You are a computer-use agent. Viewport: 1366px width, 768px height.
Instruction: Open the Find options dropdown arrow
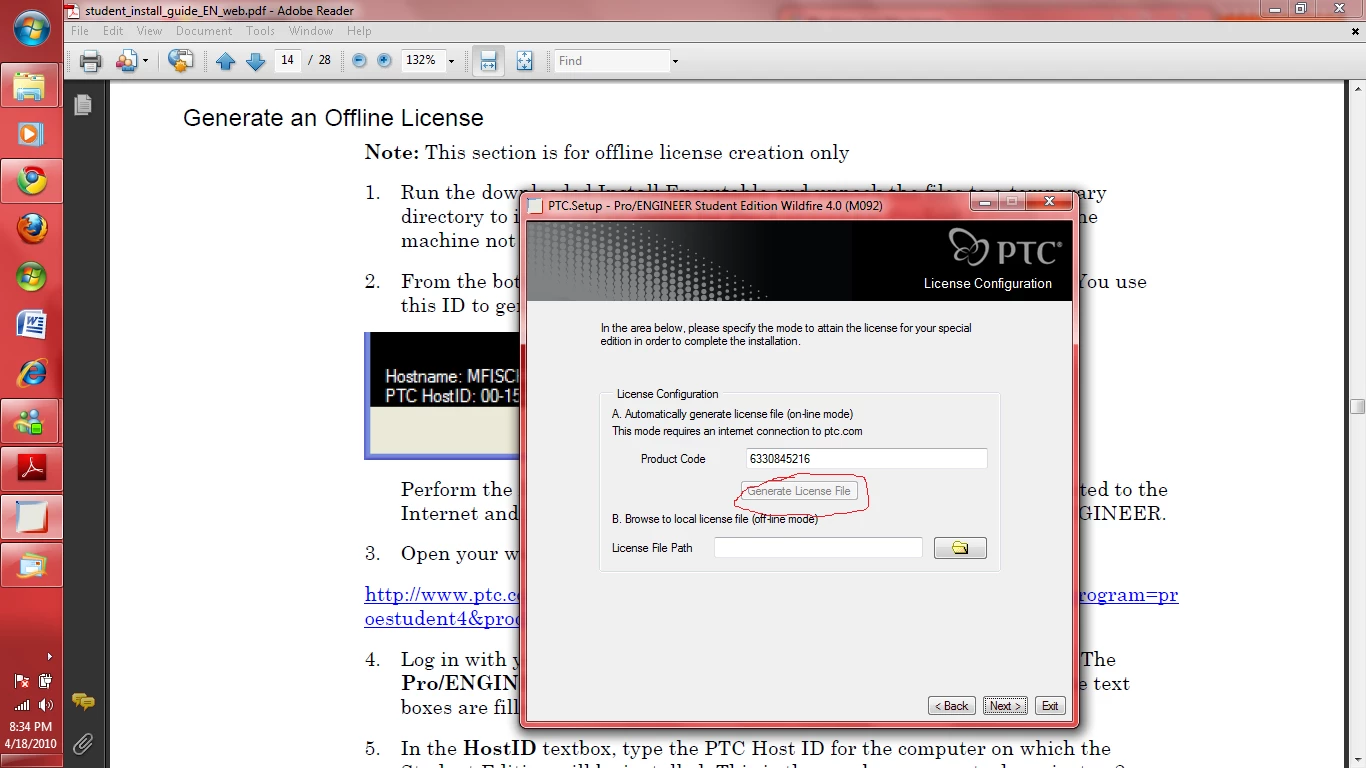click(675, 61)
